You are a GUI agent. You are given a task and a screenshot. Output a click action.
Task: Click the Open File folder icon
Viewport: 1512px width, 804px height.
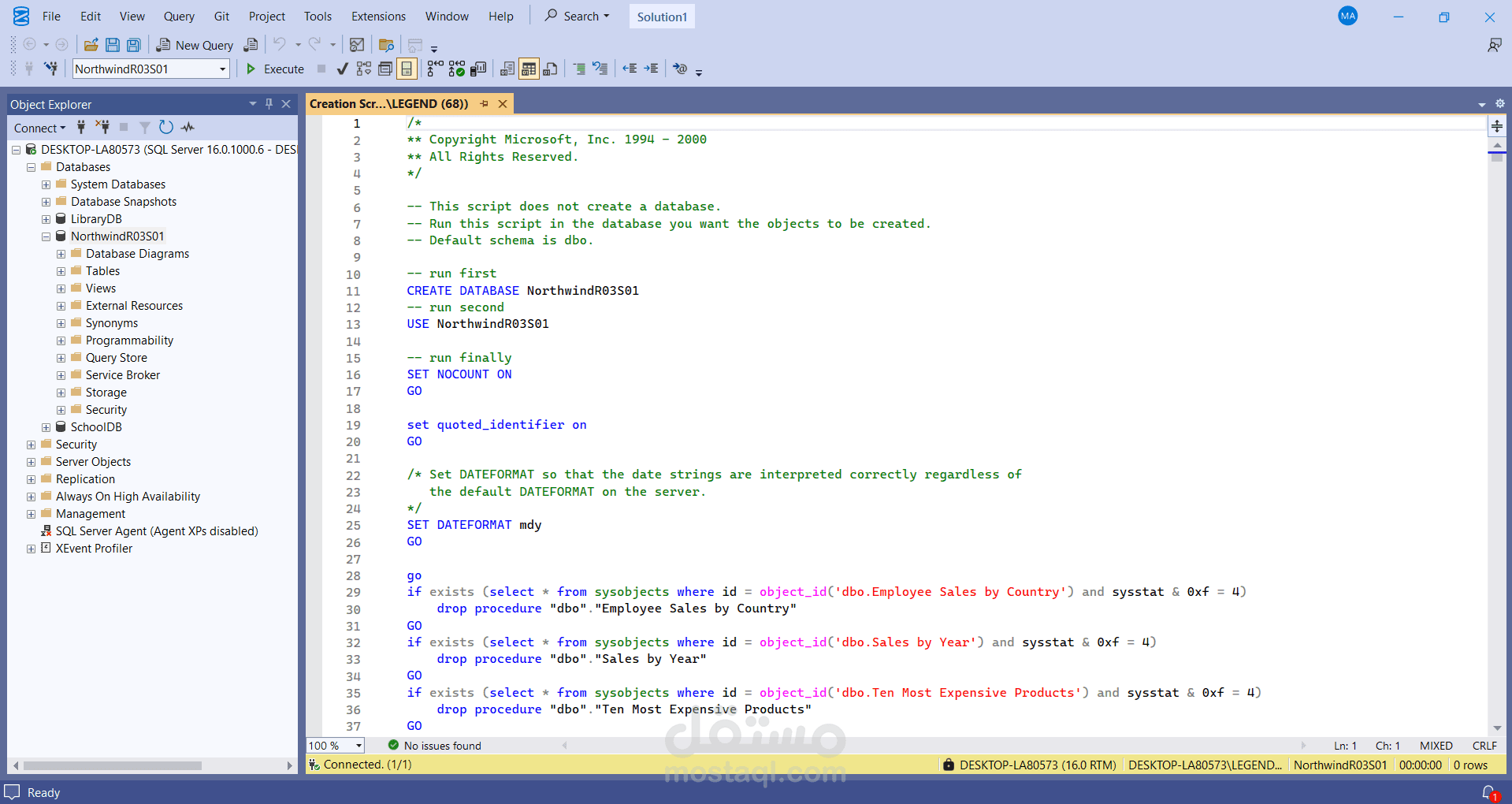click(91, 45)
